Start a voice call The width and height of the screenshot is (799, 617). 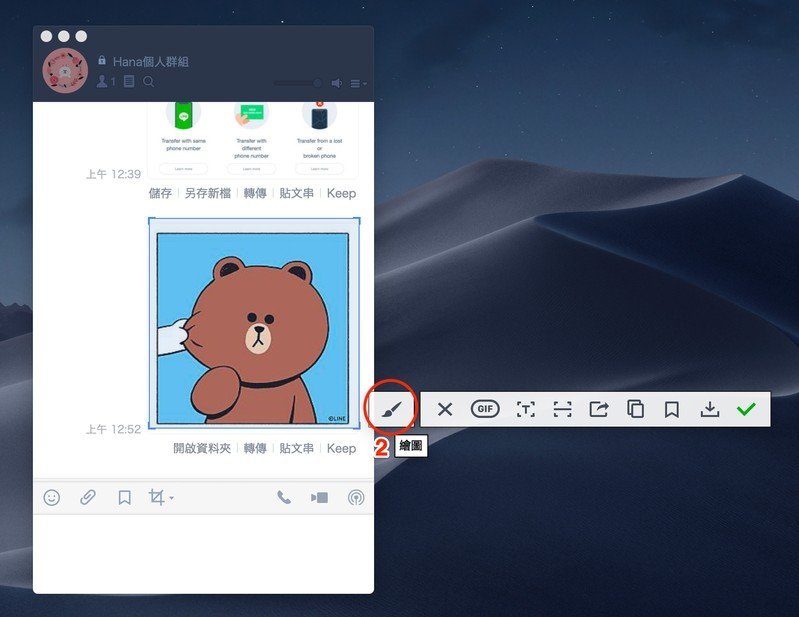point(284,497)
